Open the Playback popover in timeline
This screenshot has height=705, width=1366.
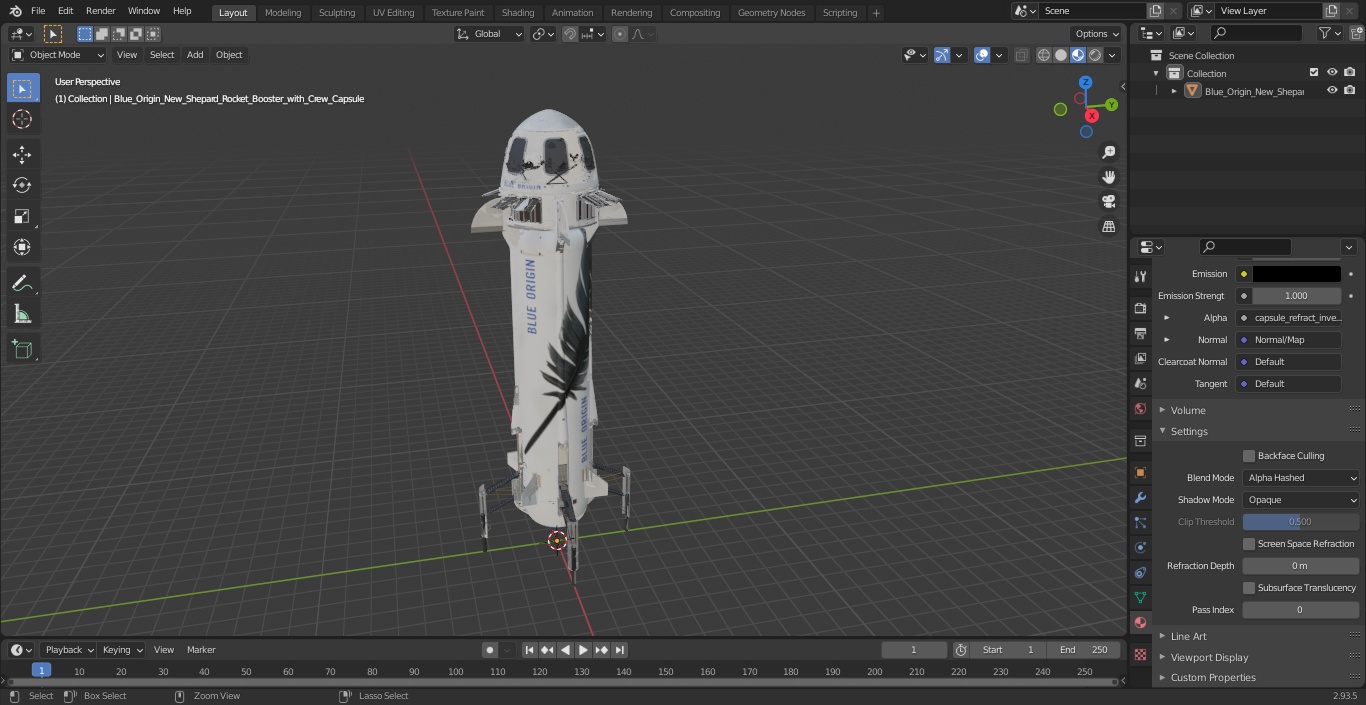pos(69,650)
